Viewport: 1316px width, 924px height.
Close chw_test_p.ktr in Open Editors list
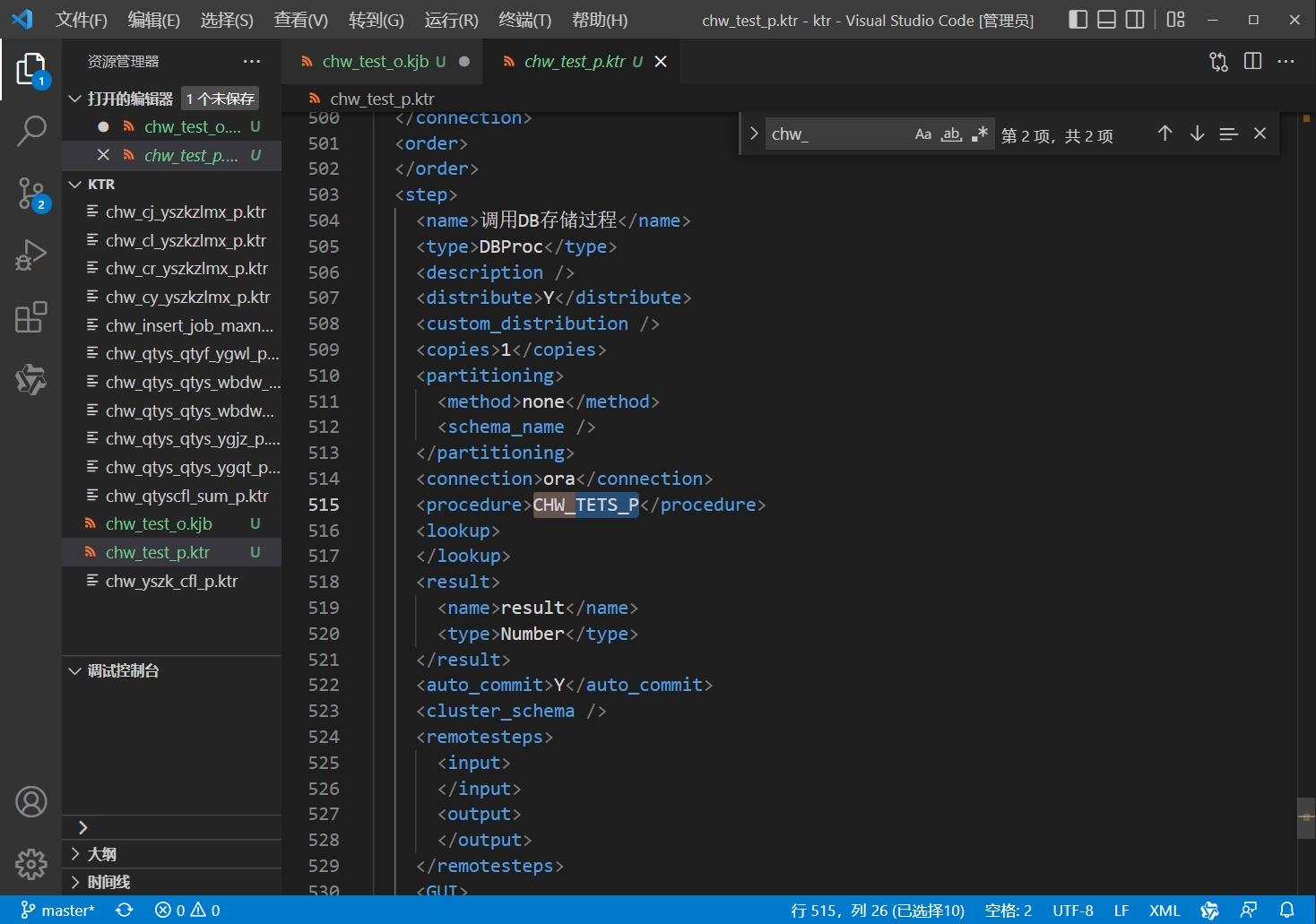coord(103,155)
